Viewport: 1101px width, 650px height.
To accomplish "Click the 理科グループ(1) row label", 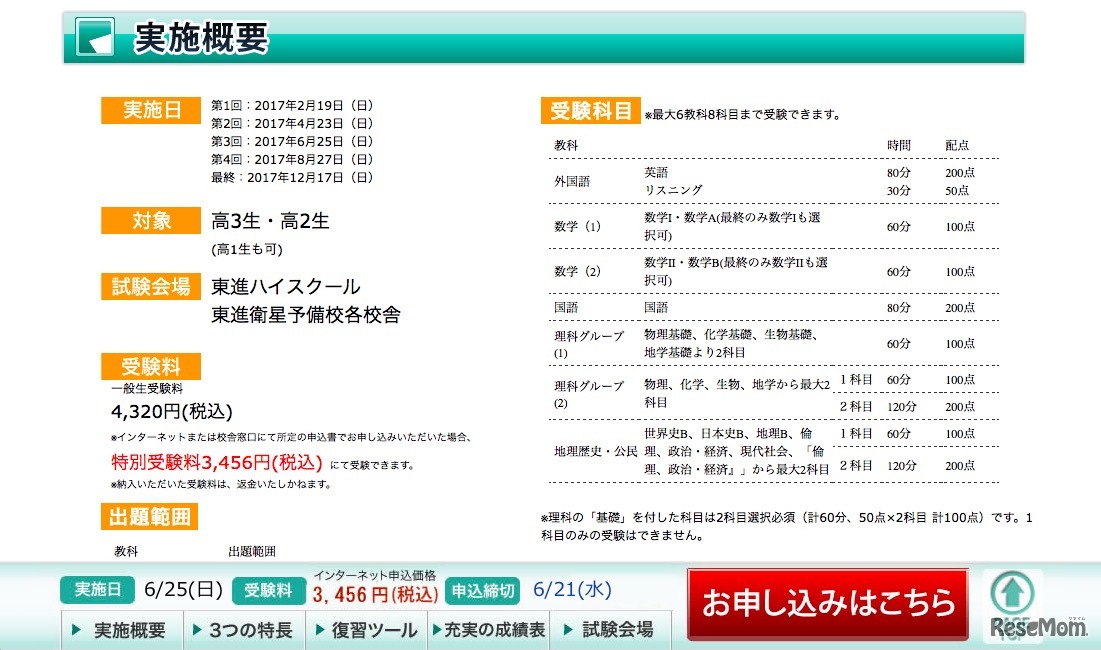I will coord(588,344).
